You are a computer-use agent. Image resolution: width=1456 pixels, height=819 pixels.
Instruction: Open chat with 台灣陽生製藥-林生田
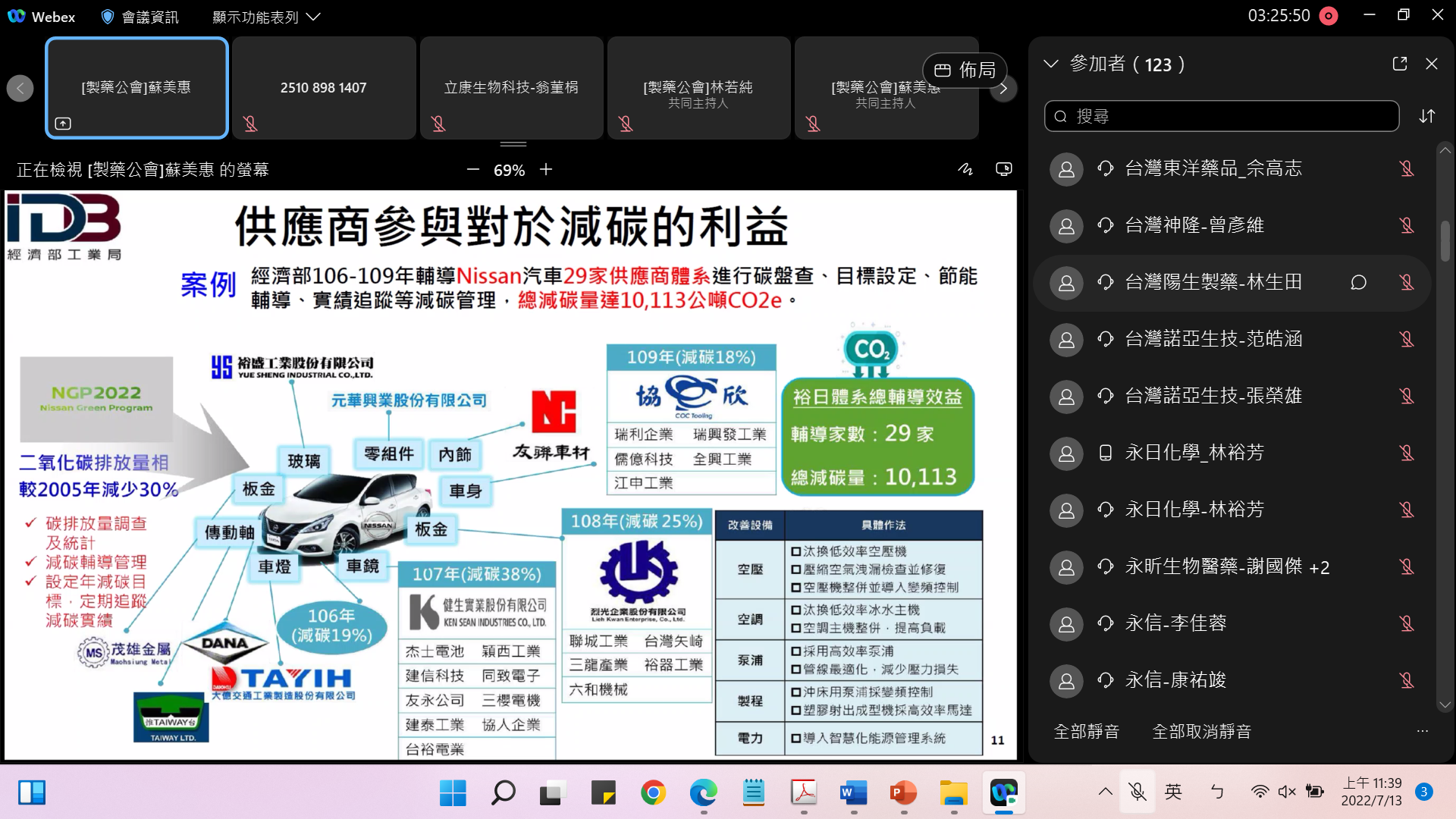pos(1358,282)
